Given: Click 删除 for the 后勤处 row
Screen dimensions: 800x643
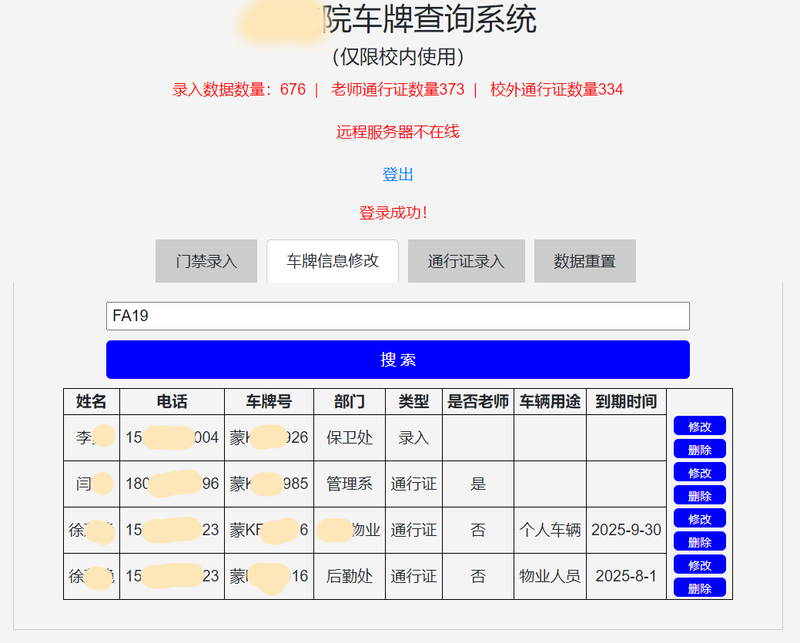Looking at the screenshot, I should 699,588.
